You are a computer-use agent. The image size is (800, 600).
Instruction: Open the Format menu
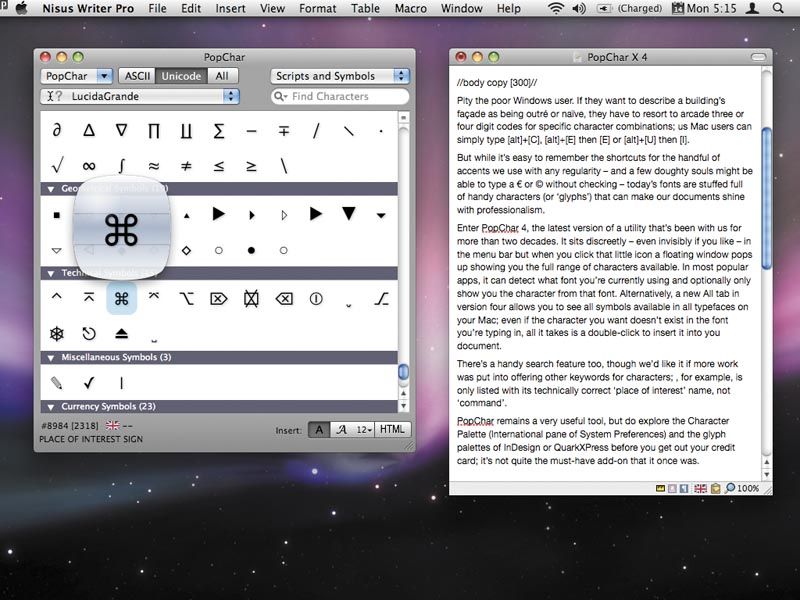pyautogui.click(x=317, y=8)
